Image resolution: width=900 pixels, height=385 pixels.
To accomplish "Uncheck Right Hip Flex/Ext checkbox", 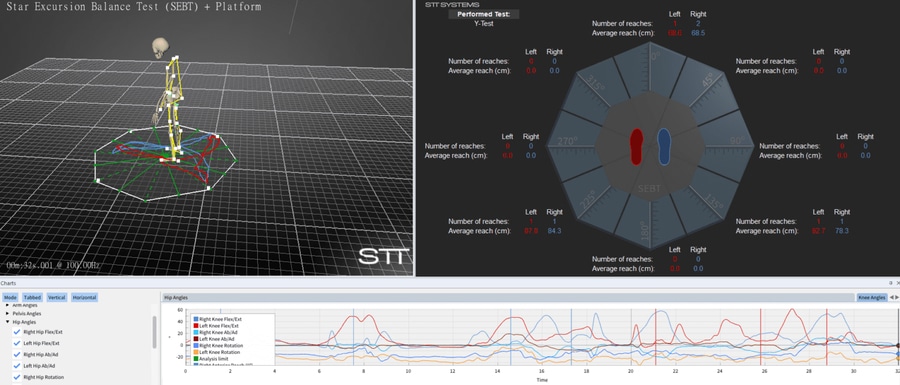I will pyautogui.click(x=17, y=332).
